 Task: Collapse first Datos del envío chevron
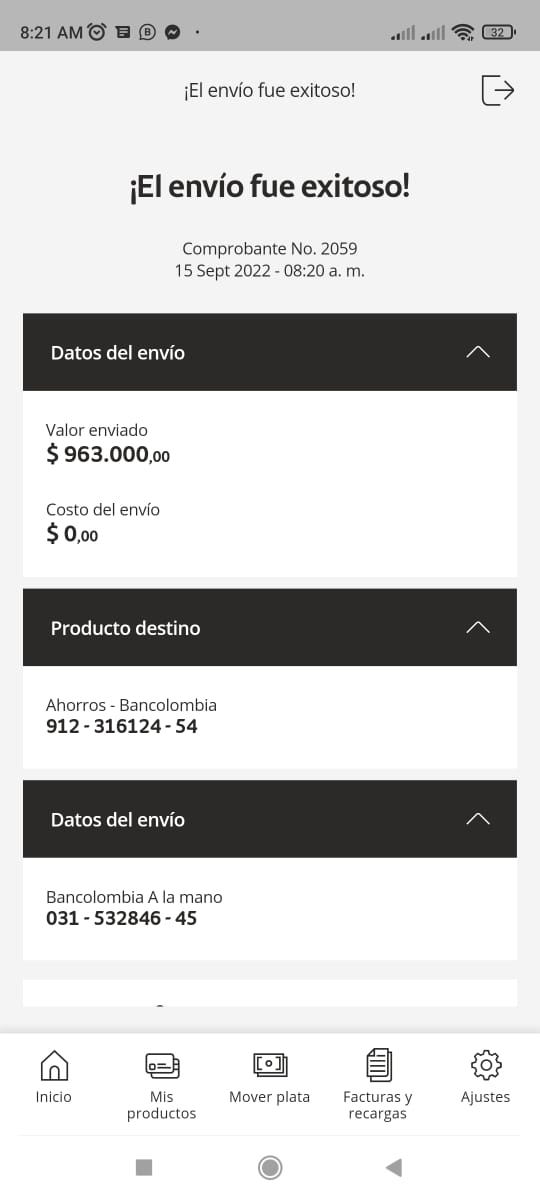click(x=478, y=352)
